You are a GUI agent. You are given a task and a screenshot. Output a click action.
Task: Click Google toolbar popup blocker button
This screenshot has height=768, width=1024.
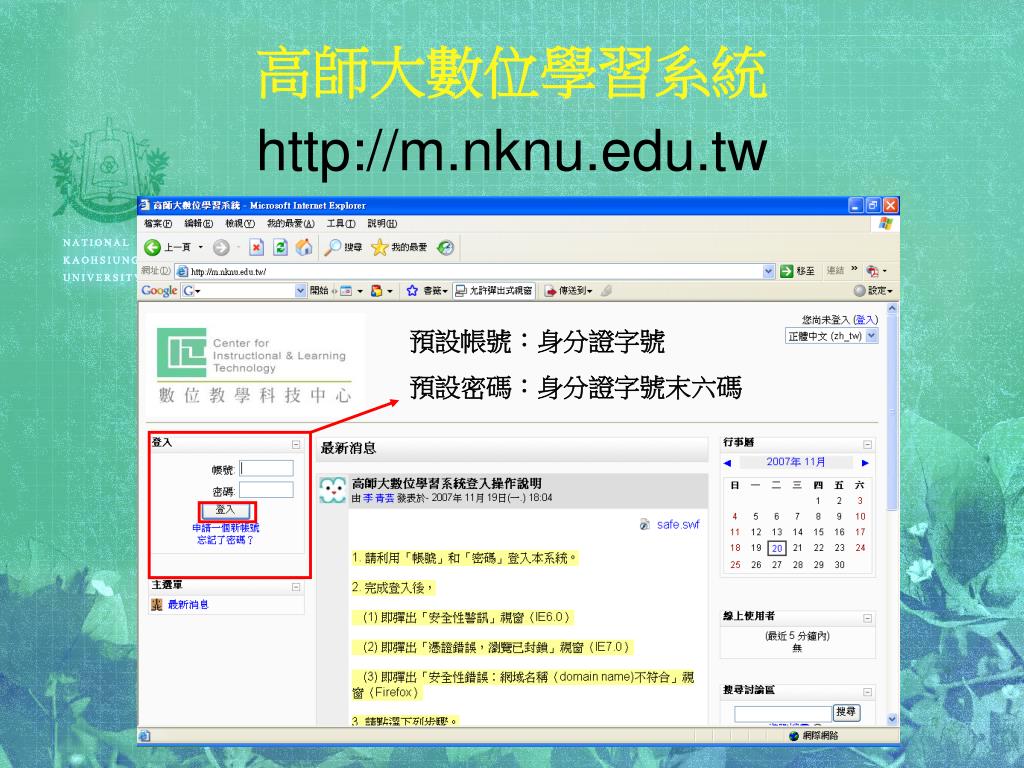click(494, 291)
